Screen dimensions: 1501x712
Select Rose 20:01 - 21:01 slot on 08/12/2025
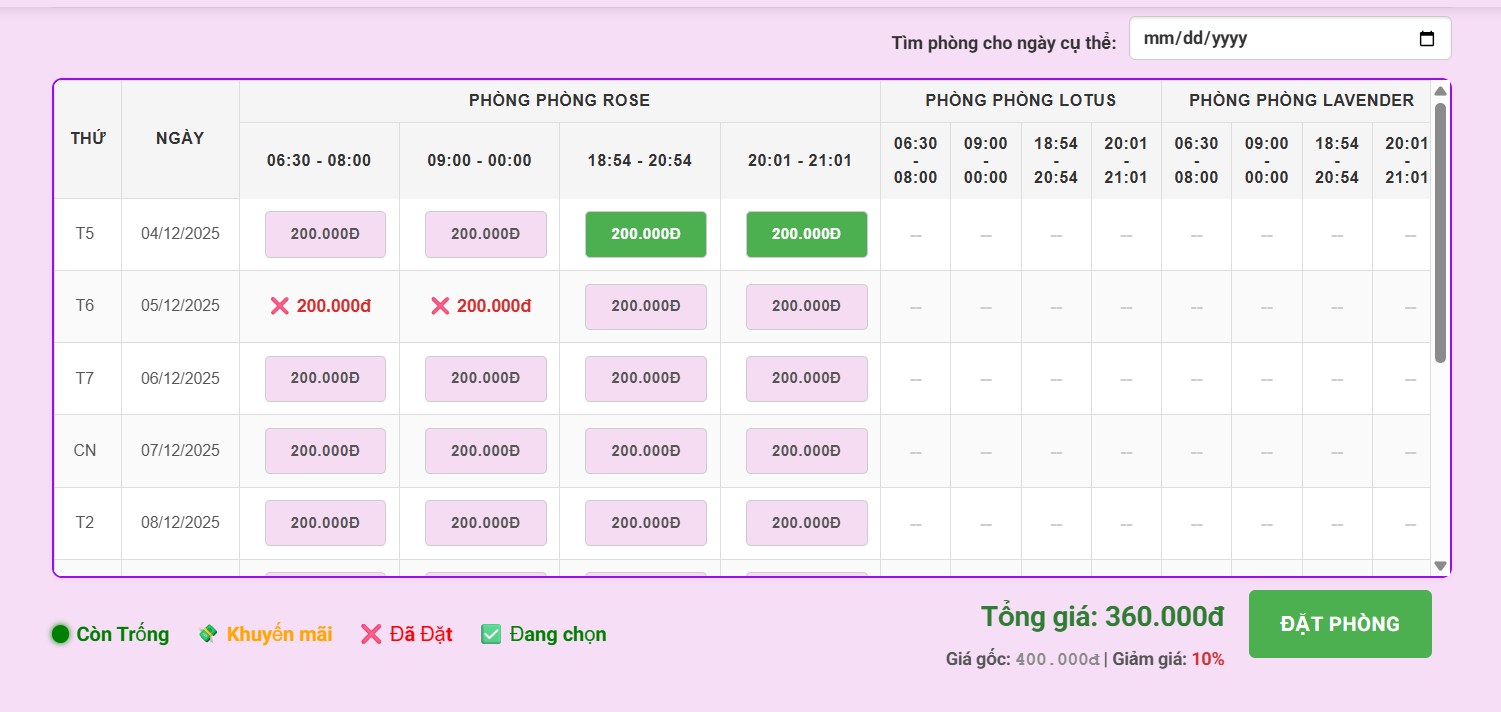coord(806,523)
